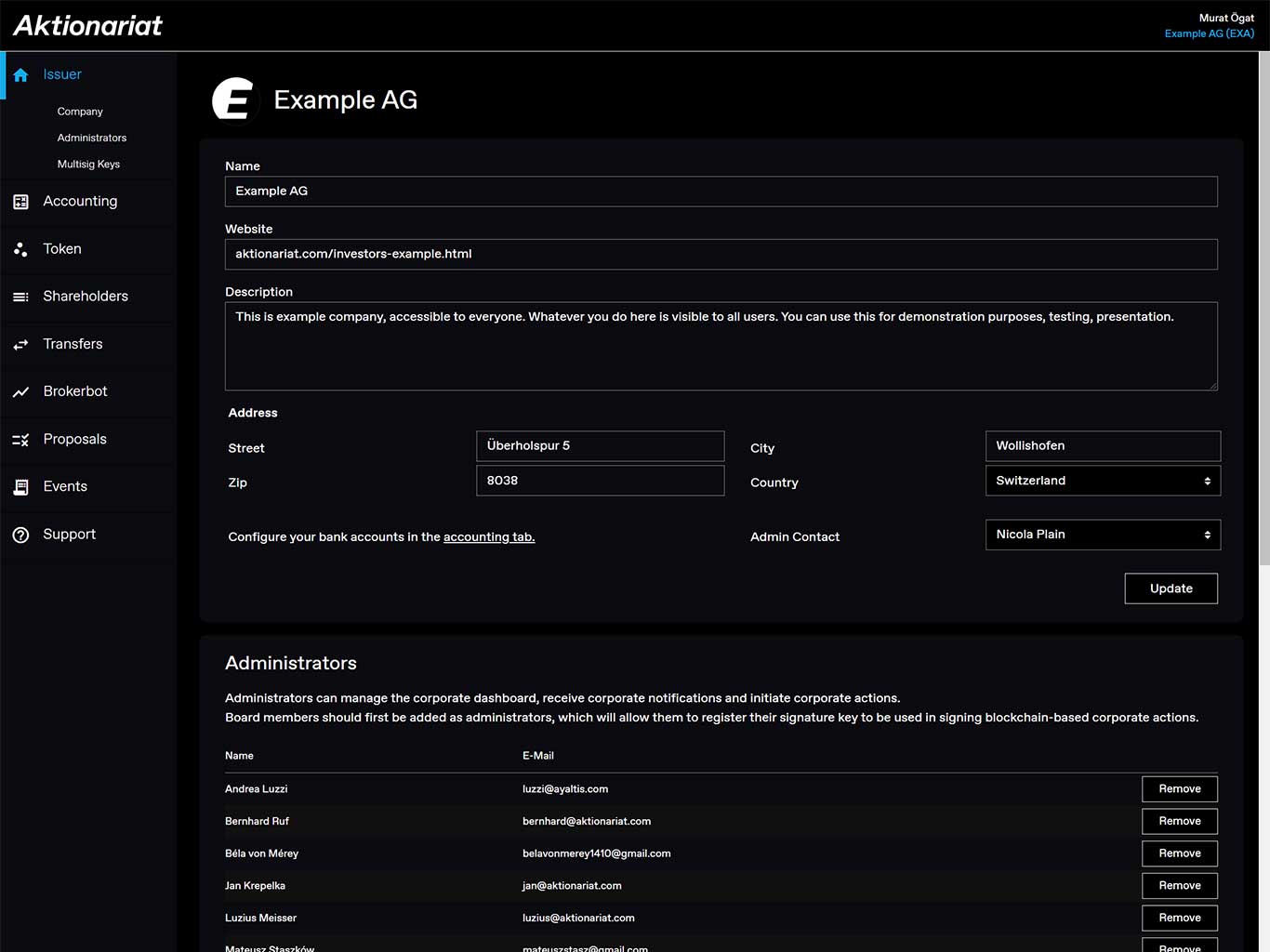Image resolution: width=1270 pixels, height=952 pixels.
Task: Go to Administrators submenu item
Action: pyautogui.click(x=91, y=138)
